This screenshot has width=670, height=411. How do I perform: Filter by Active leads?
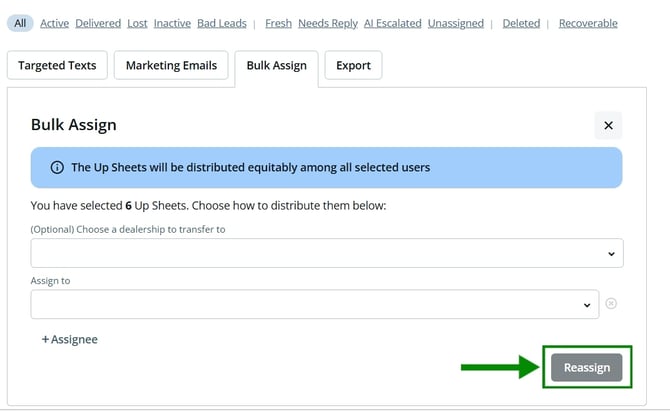coord(54,23)
